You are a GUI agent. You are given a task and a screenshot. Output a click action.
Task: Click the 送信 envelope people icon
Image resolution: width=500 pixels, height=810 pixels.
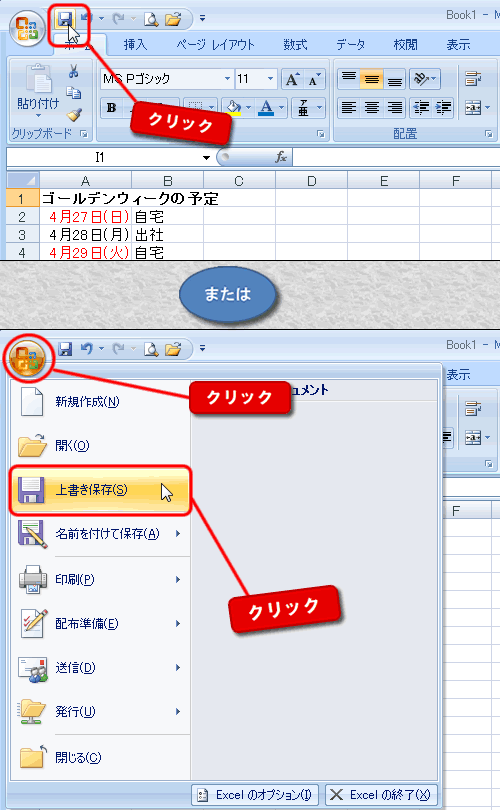click(33, 668)
